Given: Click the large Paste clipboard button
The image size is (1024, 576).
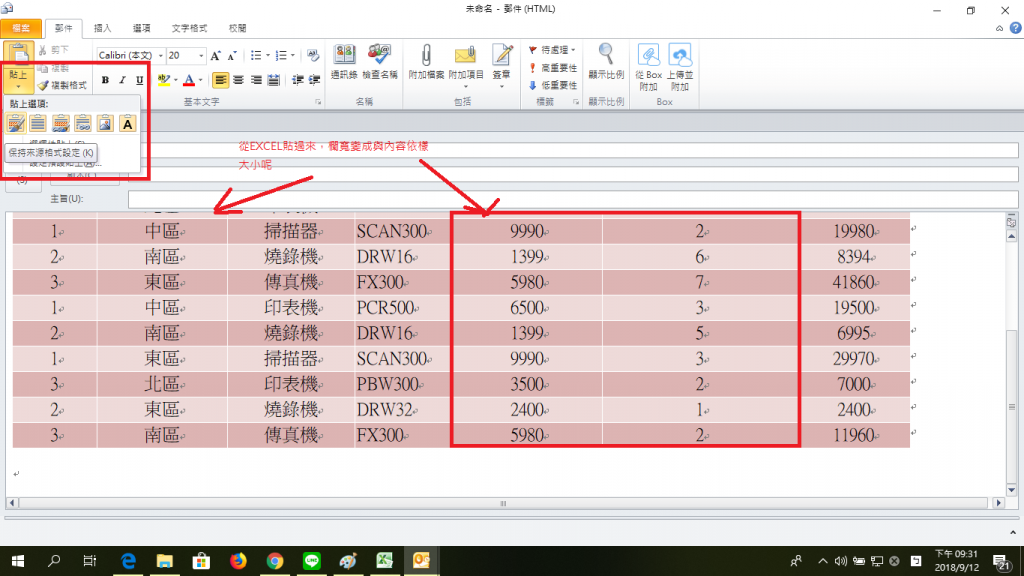Looking at the screenshot, I should point(18,53).
